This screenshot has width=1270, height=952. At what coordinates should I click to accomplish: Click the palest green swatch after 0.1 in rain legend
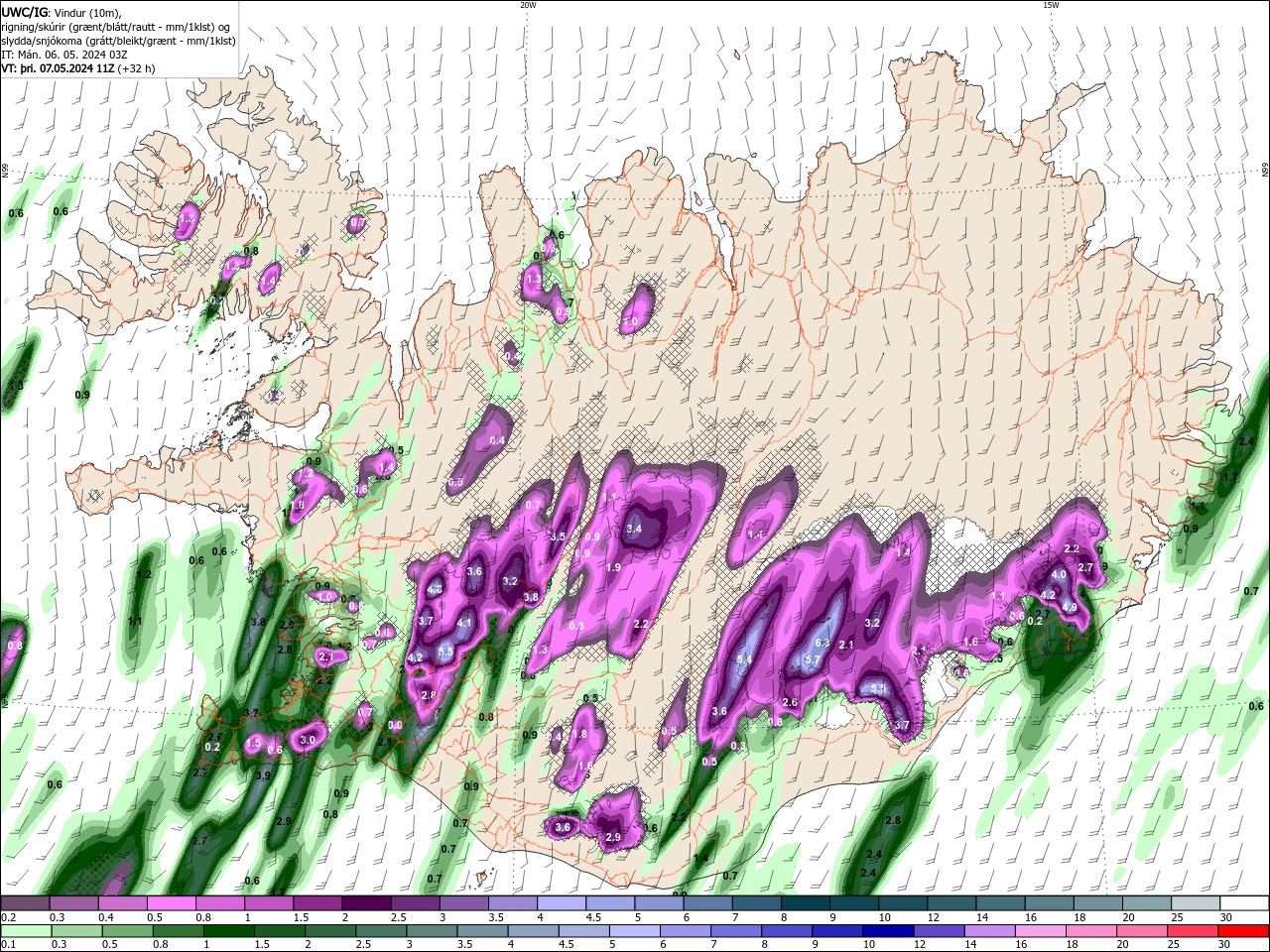click(25, 931)
